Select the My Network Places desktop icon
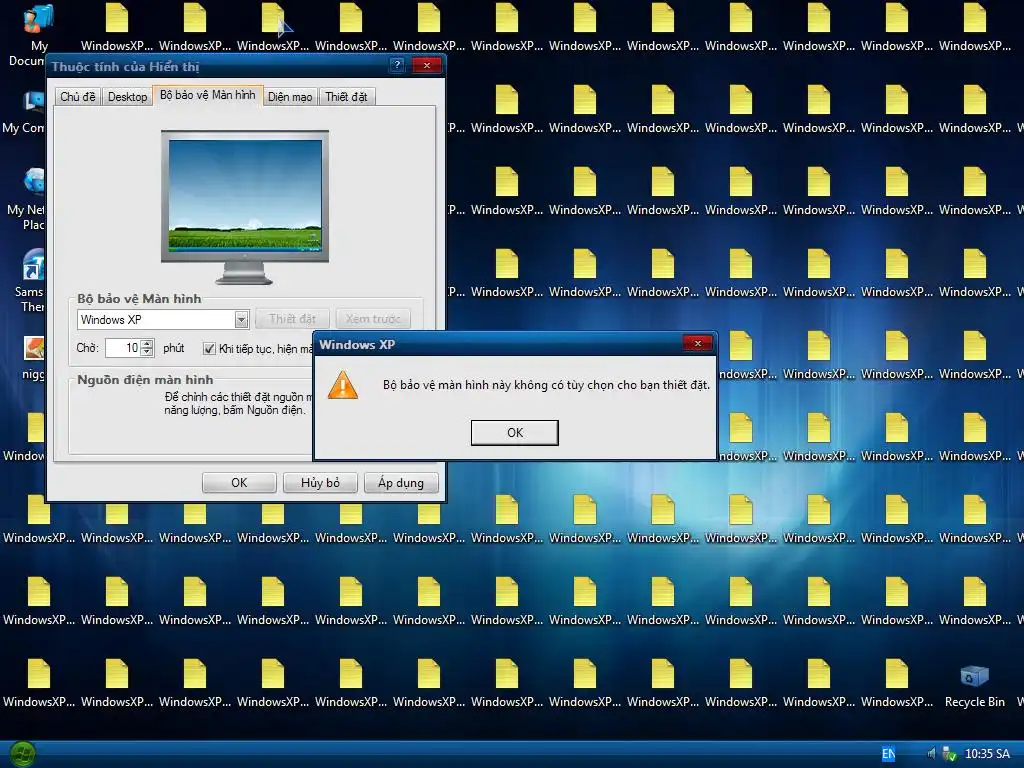This screenshot has width=1024, height=768. 27,199
